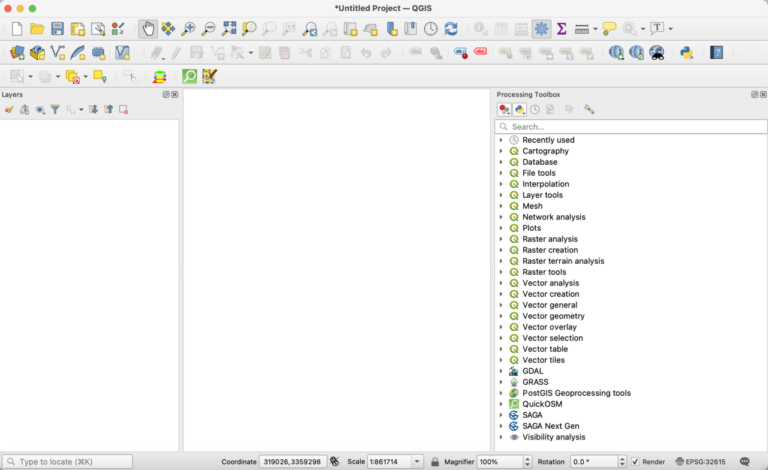
Task: Click the New Shapefile Layer icon
Action: (x=58, y=52)
